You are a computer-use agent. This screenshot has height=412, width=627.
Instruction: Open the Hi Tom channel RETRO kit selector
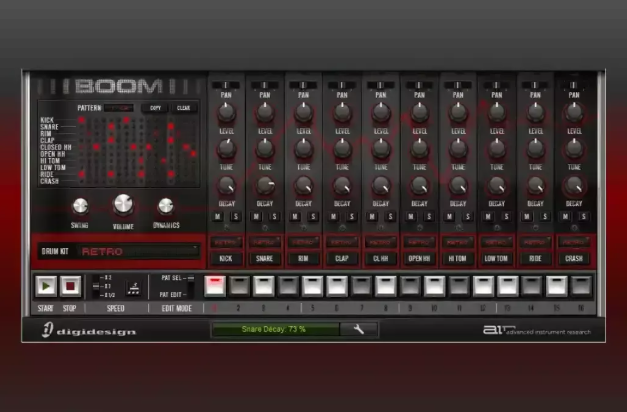(x=457, y=242)
